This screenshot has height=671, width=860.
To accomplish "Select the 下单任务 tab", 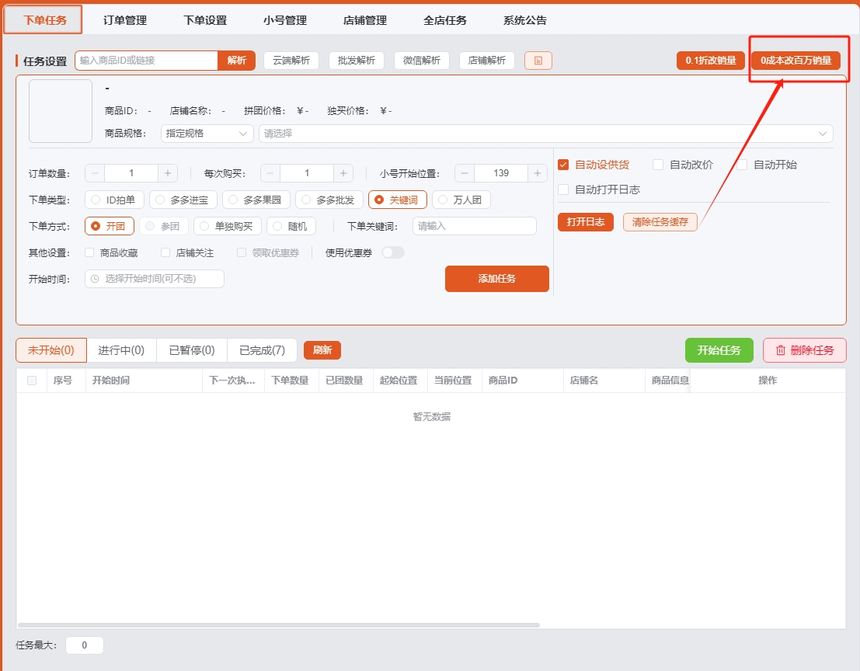I will pos(44,20).
